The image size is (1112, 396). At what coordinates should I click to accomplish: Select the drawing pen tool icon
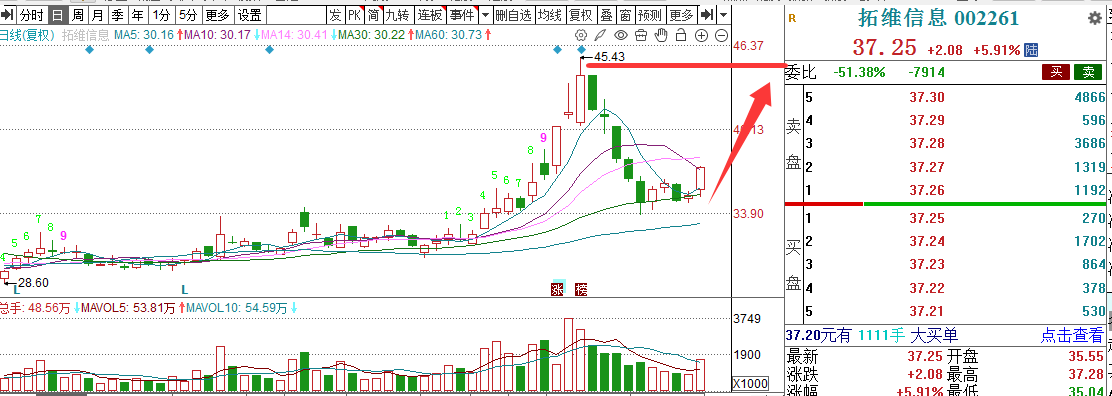point(601,35)
